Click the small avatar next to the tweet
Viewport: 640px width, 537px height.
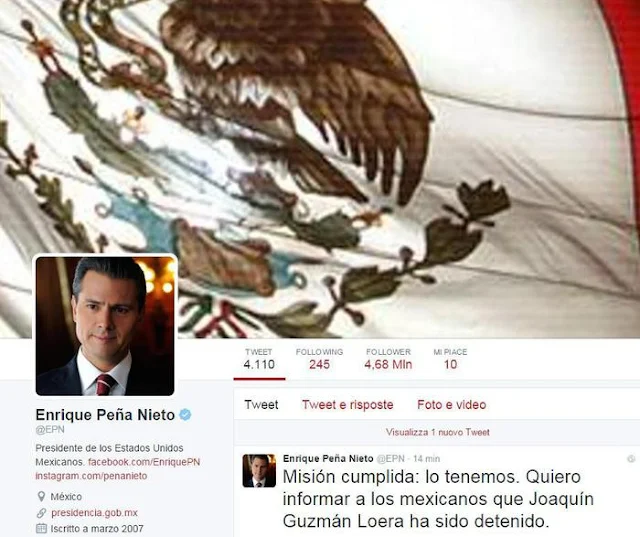coord(259,470)
